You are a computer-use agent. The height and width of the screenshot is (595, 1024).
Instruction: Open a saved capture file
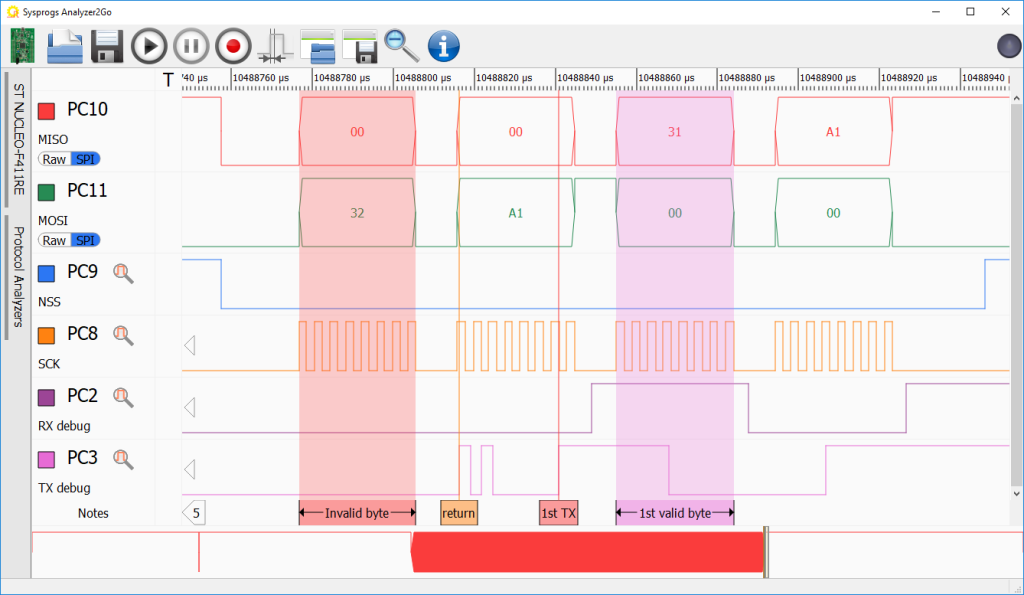pos(64,45)
